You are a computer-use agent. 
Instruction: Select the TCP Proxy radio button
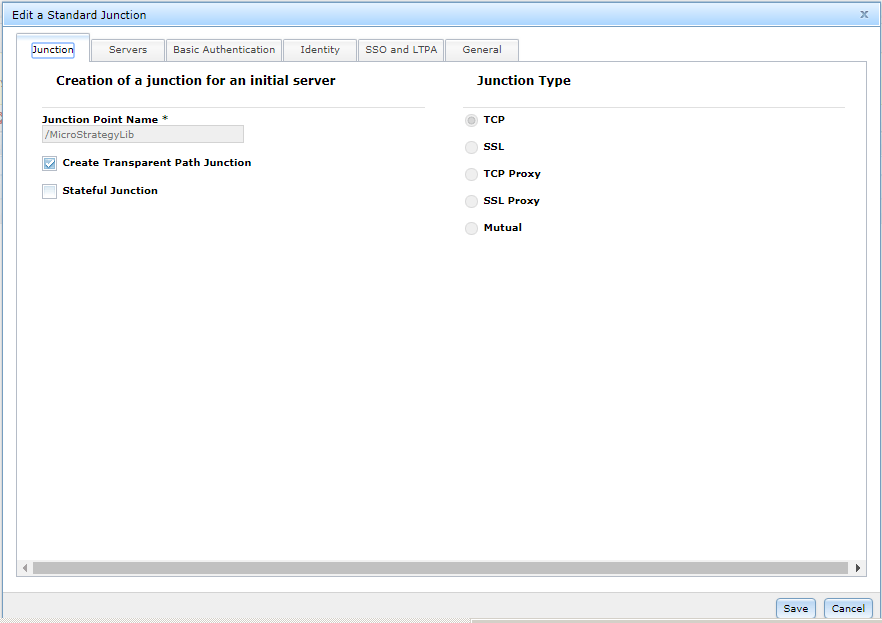[471, 174]
